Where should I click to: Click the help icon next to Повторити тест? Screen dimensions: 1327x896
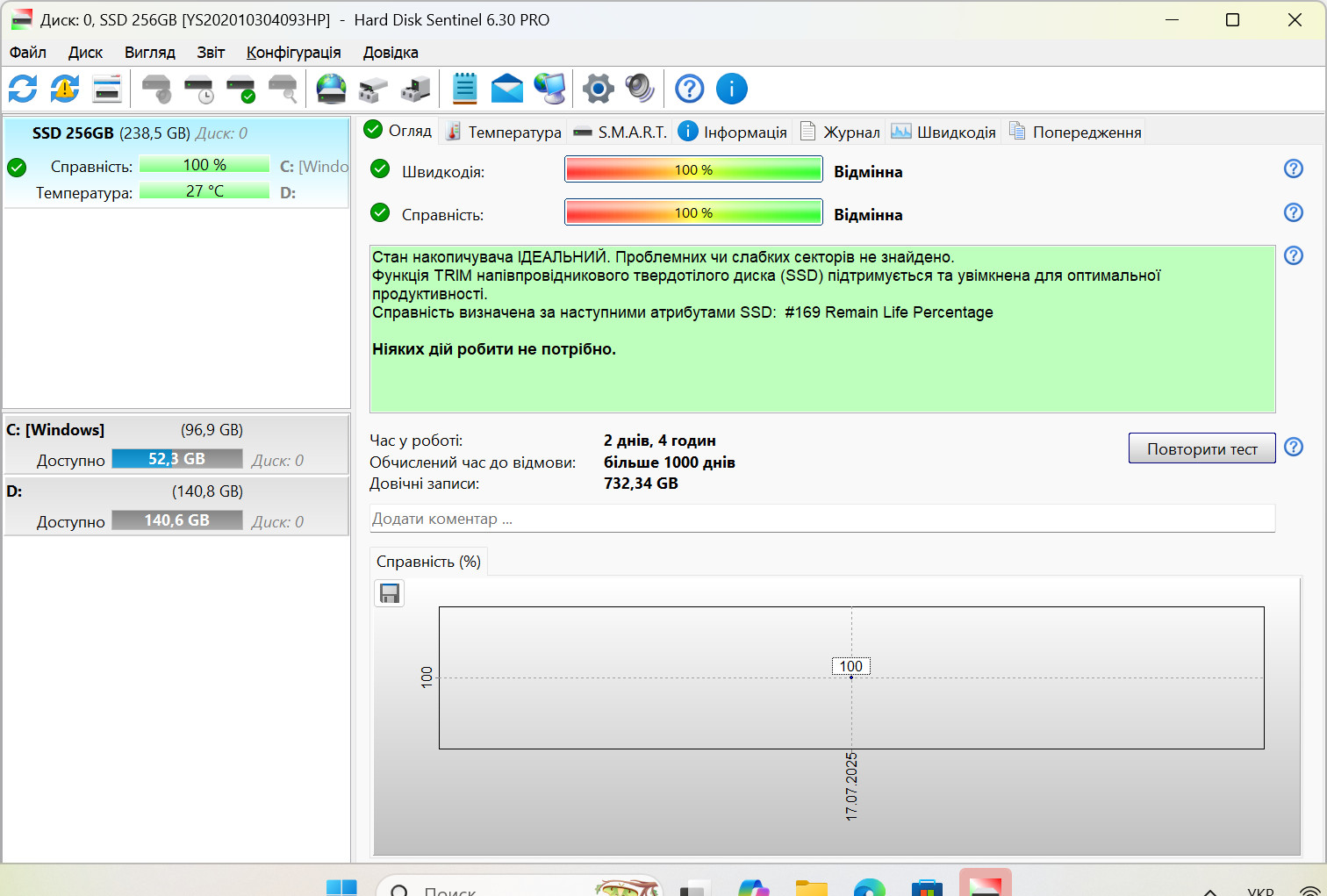[1294, 447]
